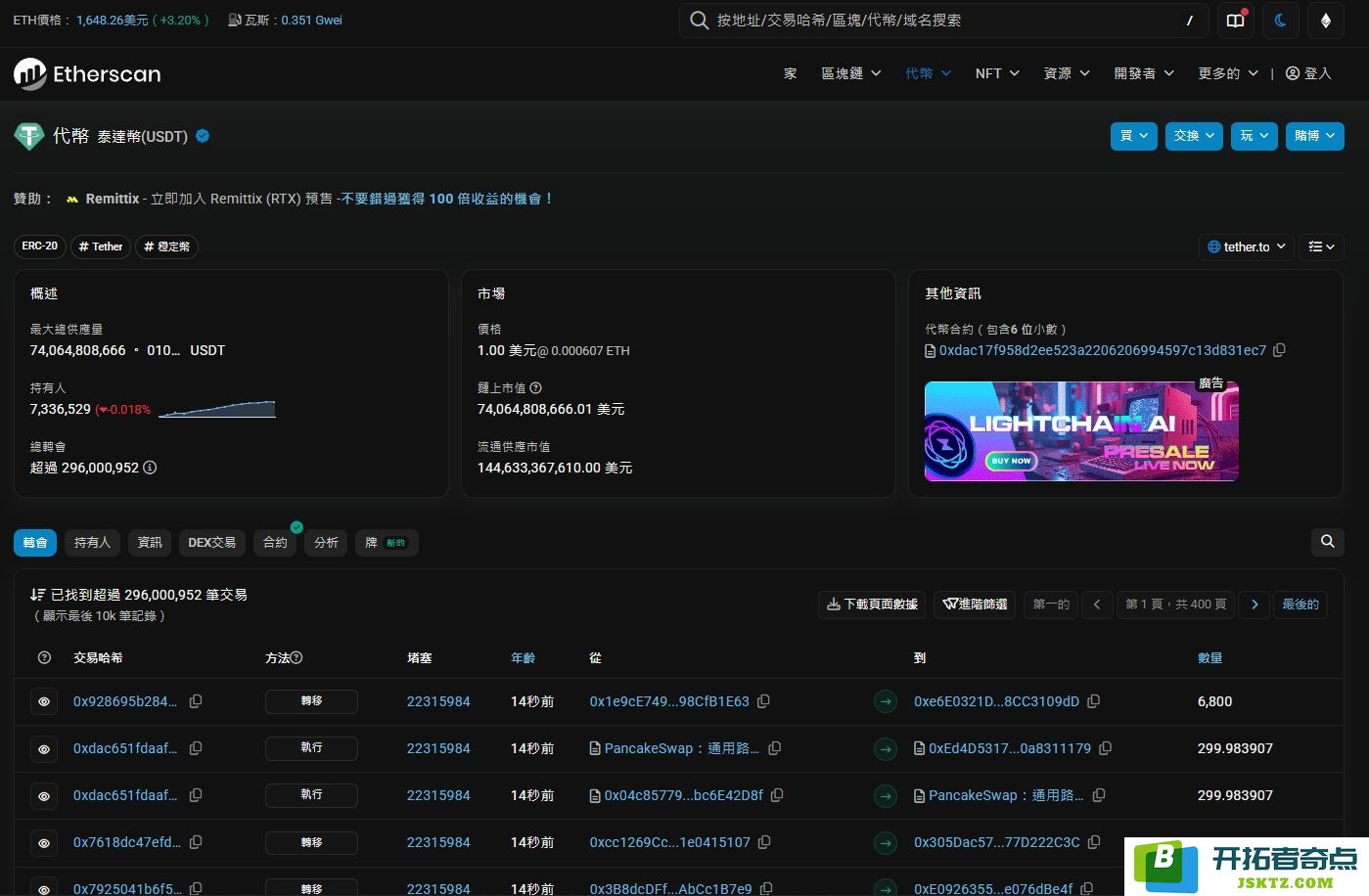Copy the from address 0x1e9cE749...98CfB1E63
This screenshot has width=1369, height=896.
point(764,701)
